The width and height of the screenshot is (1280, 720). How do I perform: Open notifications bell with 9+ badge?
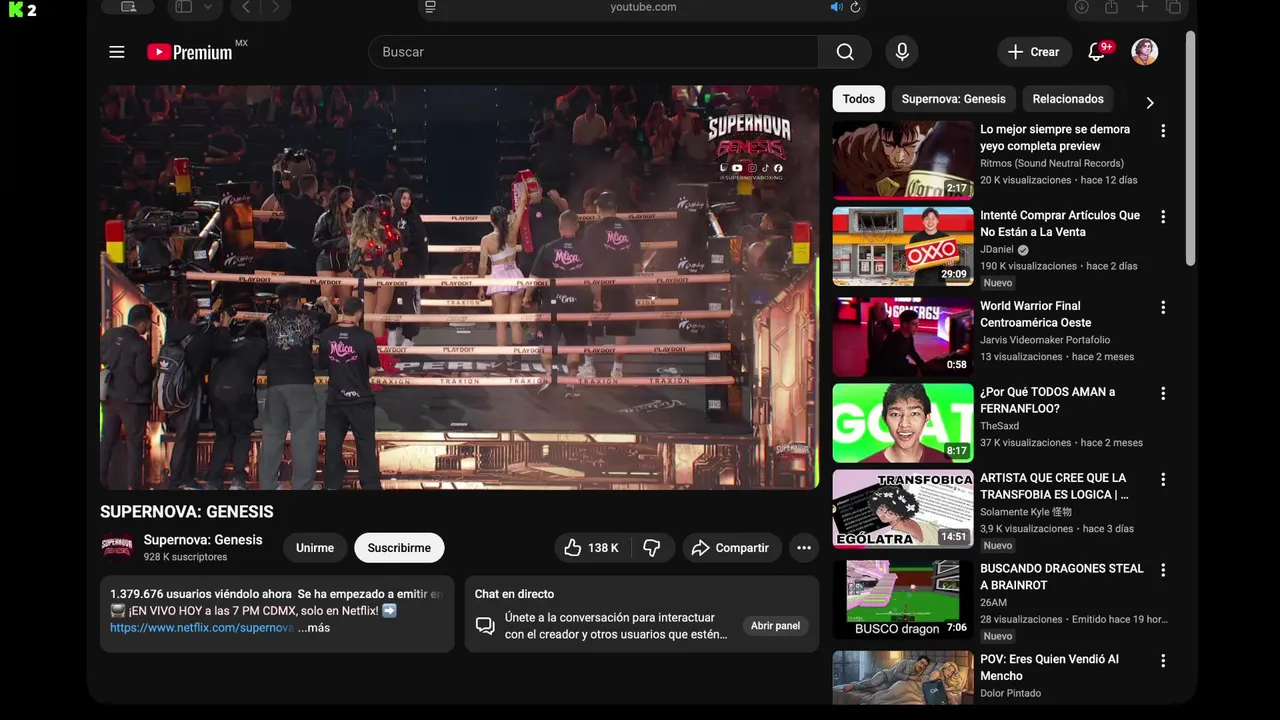pyautogui.click(x=1097, y=52)
